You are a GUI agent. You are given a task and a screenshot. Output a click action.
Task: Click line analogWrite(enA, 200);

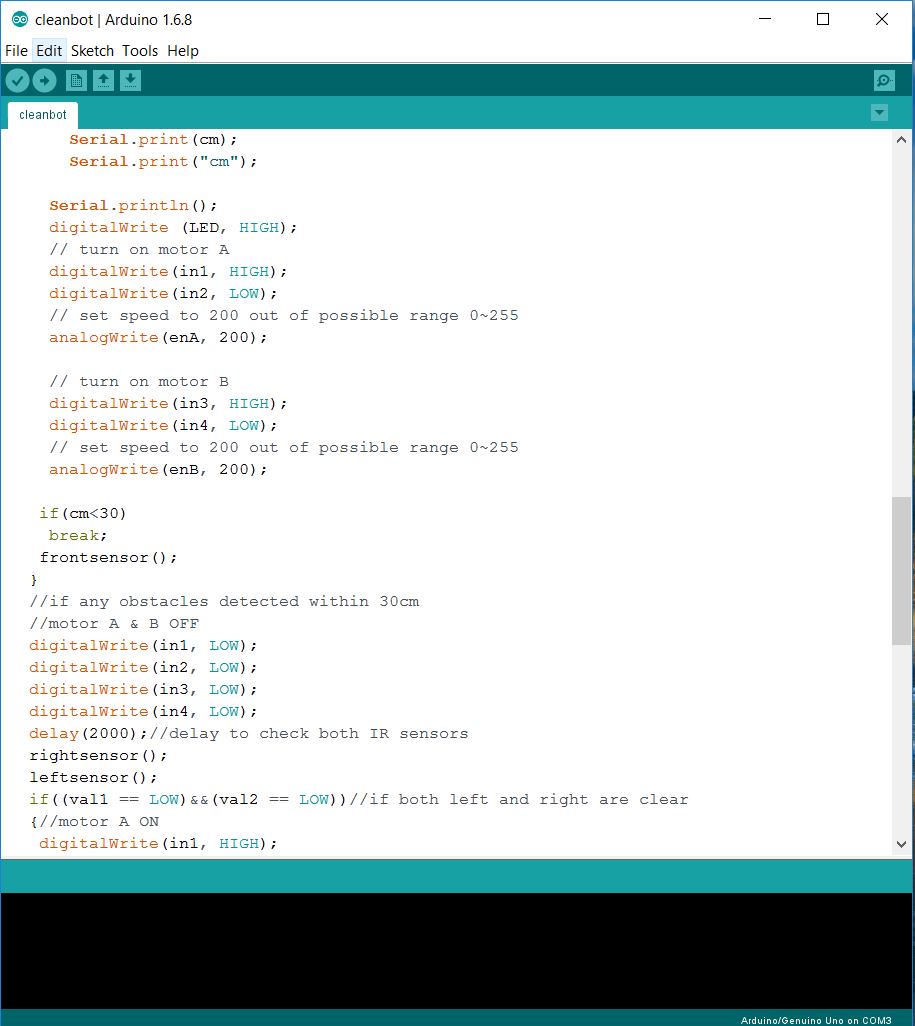[158, 338]
